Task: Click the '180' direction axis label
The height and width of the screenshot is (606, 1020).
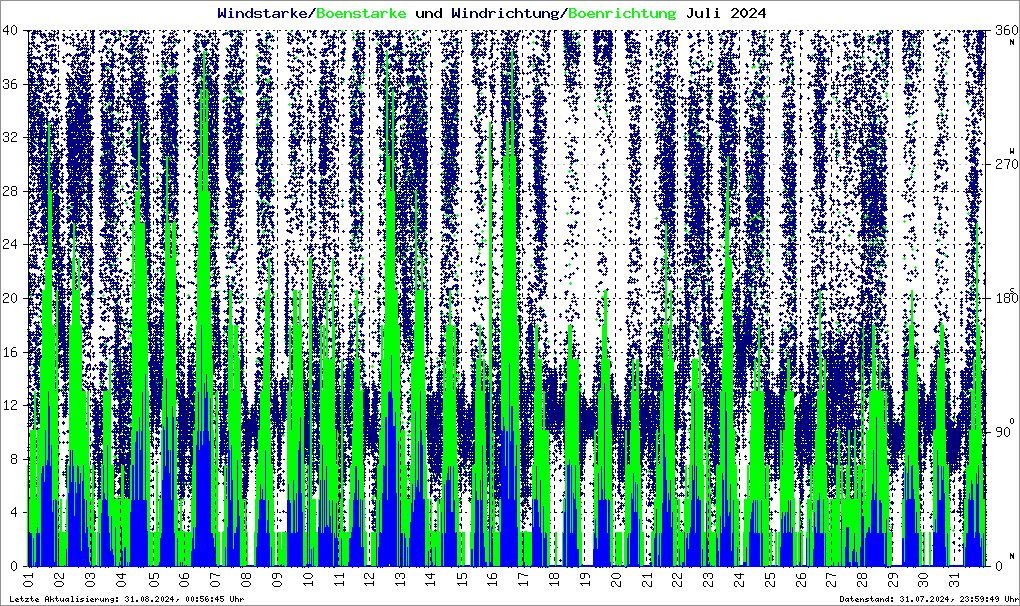Action: coord(1006,298)
